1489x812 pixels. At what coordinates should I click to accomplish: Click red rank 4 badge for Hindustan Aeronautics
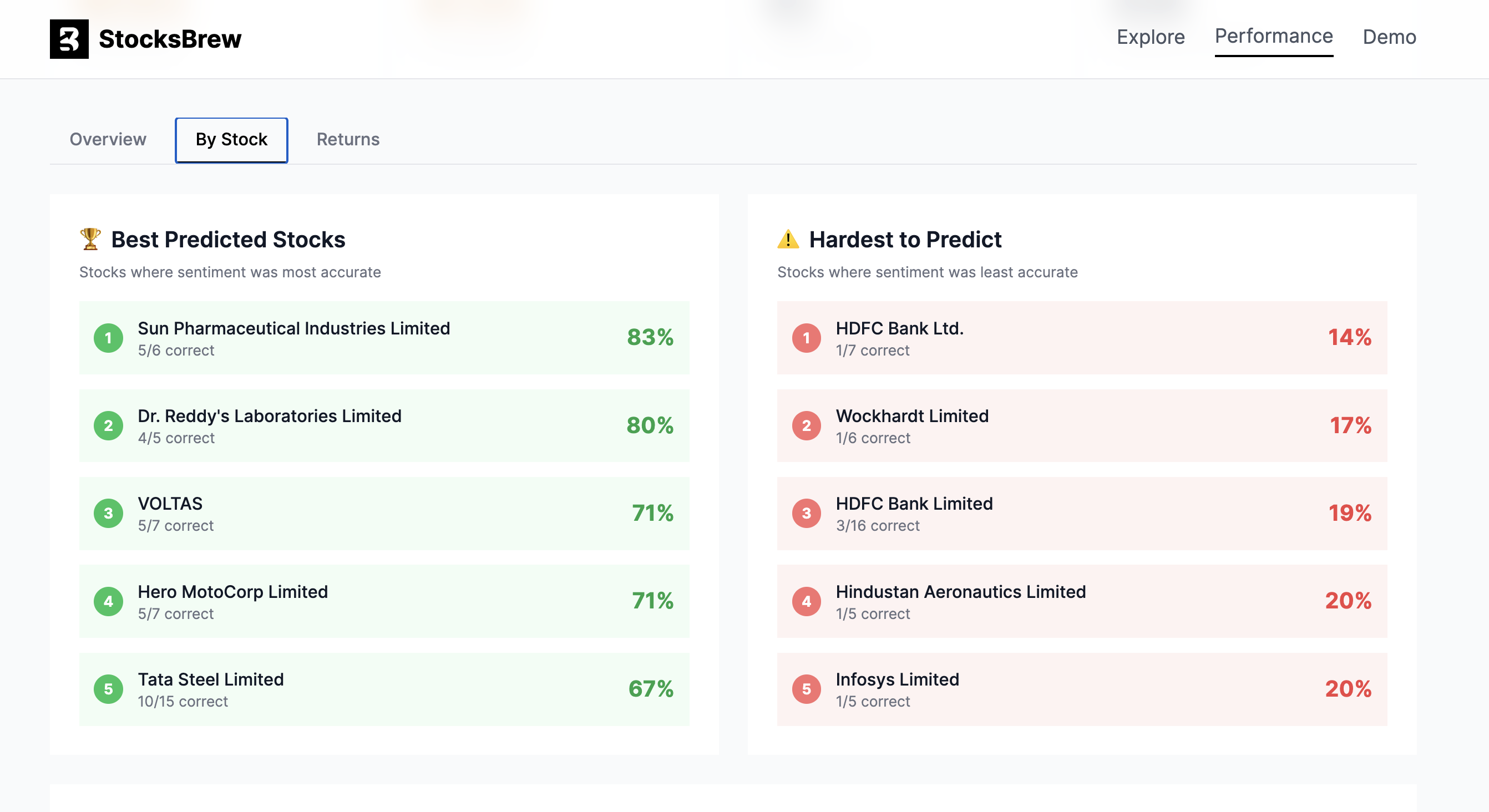[806, 601]
